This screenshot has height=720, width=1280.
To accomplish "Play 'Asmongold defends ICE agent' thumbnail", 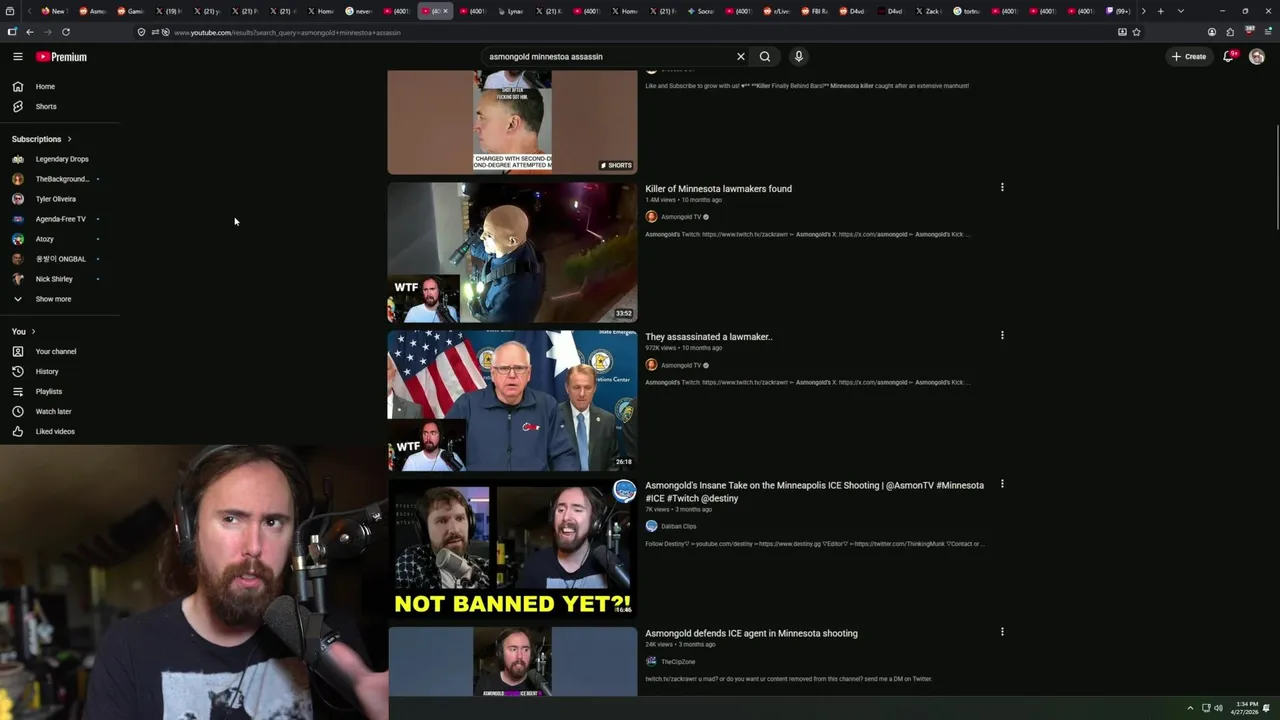I will [512, 661].
